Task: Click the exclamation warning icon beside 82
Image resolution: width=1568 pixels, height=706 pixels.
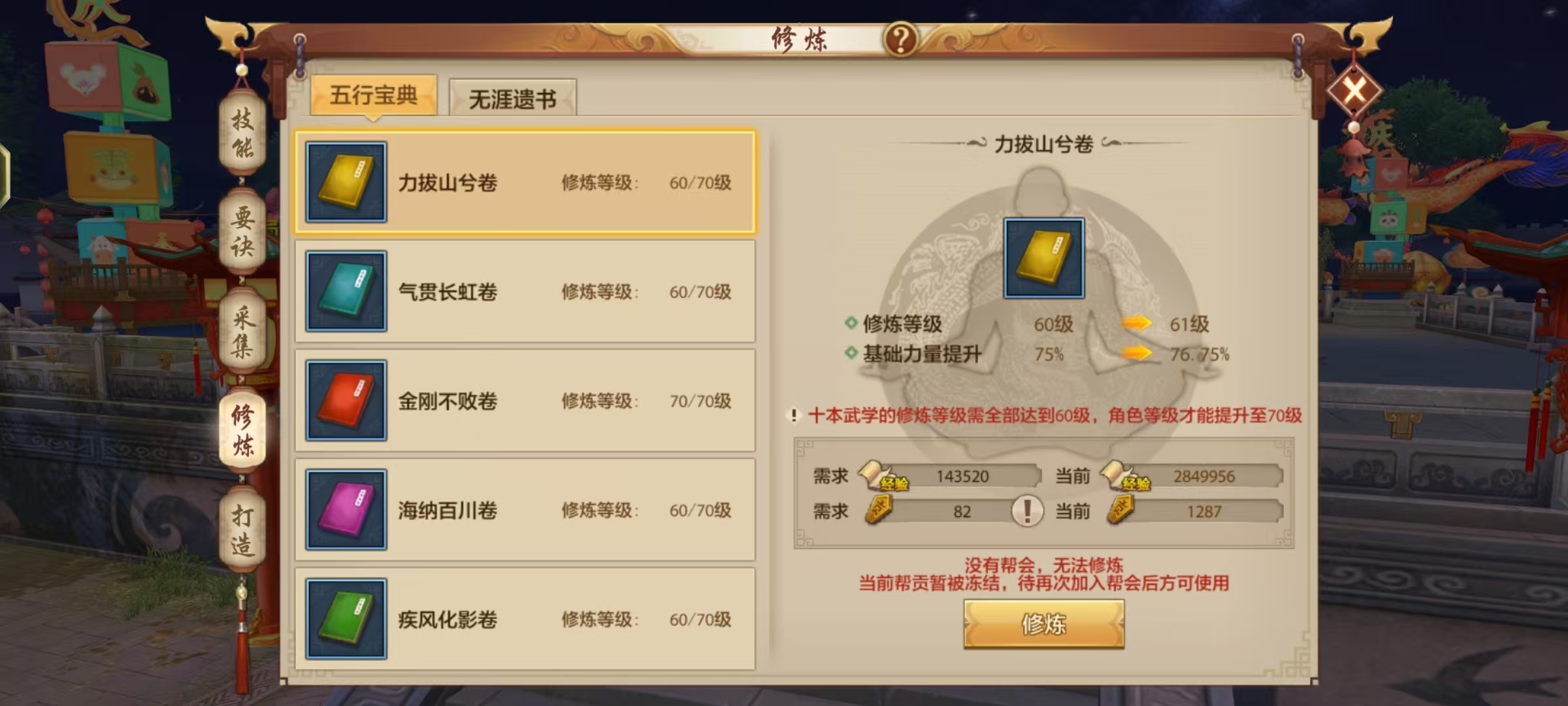Action: [1026, 511]
